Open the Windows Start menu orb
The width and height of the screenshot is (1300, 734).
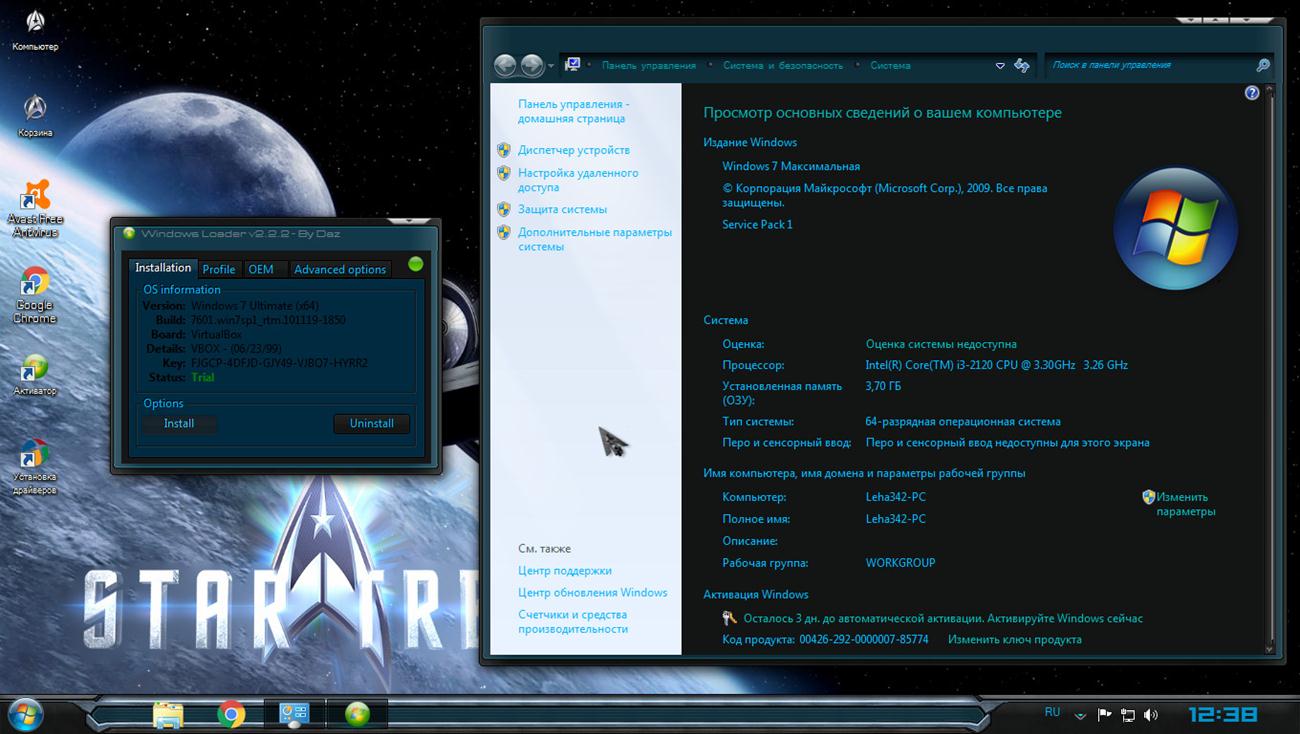(24, 714)
